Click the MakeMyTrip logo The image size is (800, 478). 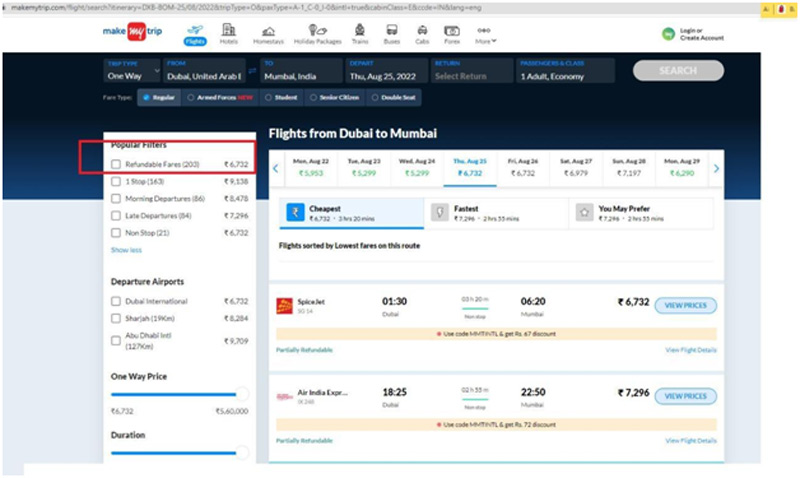point(133,32)
